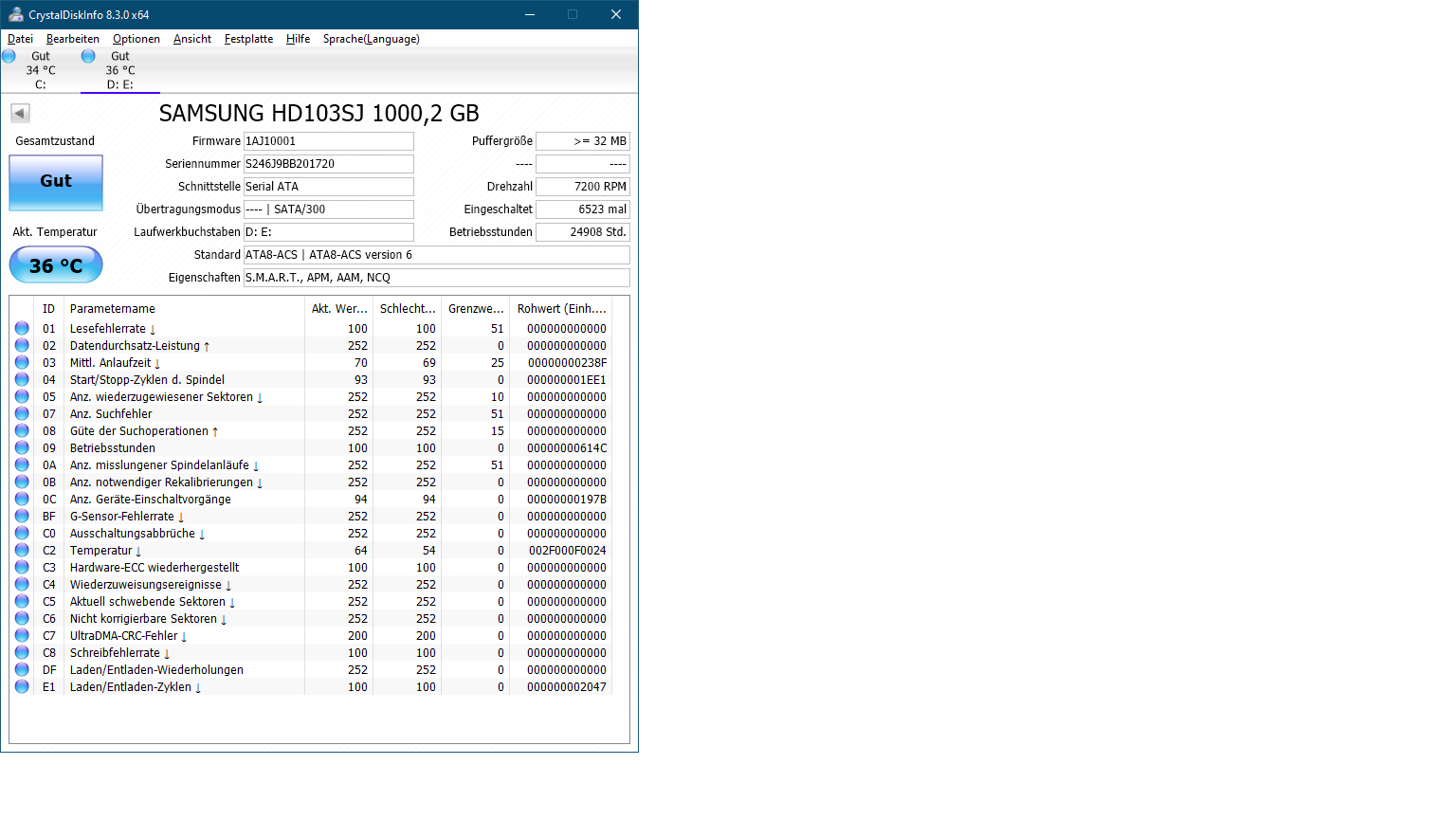
Task: Click the Seriennummer field
Action: tap(329, 164)
